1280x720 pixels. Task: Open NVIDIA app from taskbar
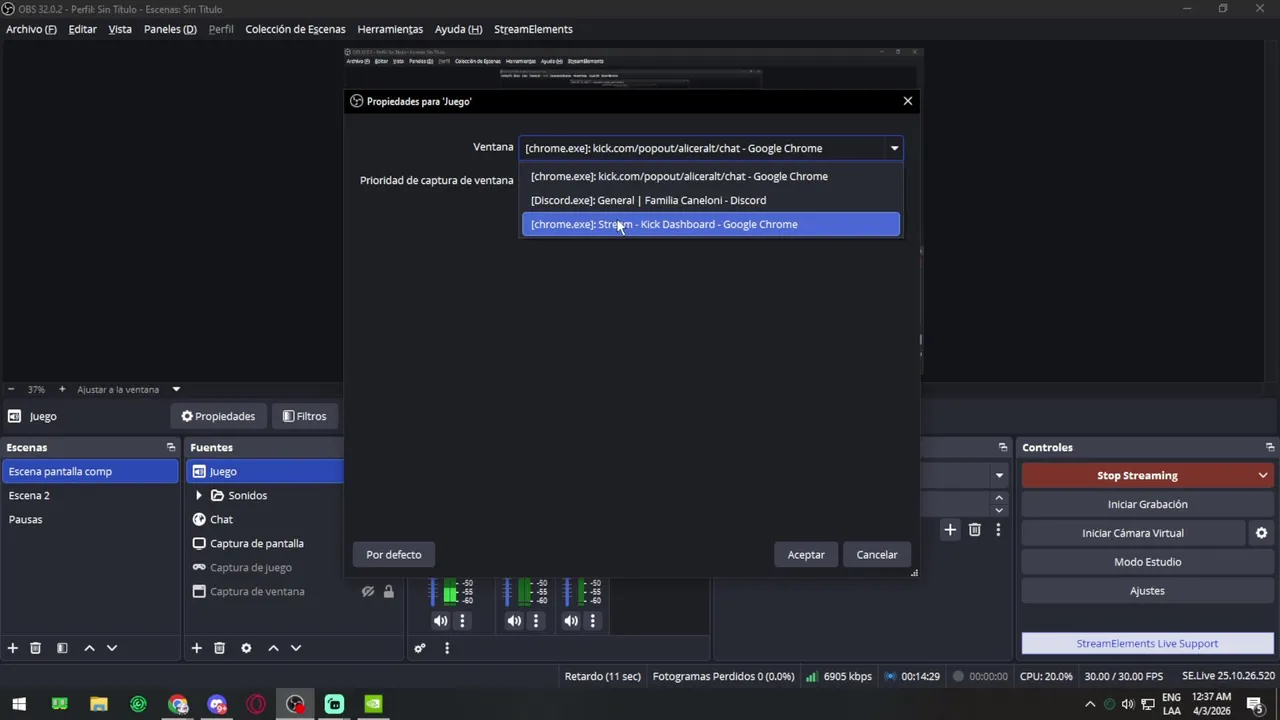tap(373, 704)
